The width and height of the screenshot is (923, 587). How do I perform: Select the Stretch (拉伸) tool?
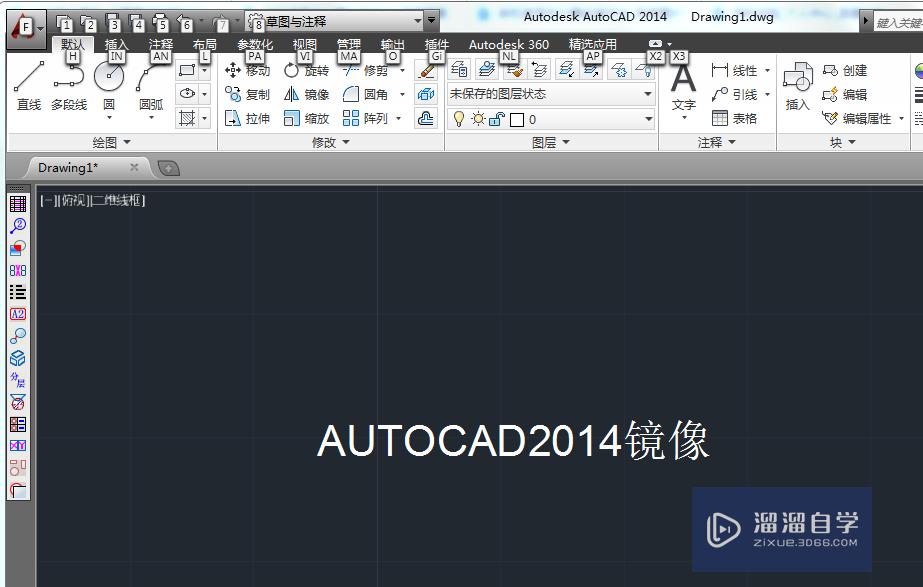click(x=248, y=117)
